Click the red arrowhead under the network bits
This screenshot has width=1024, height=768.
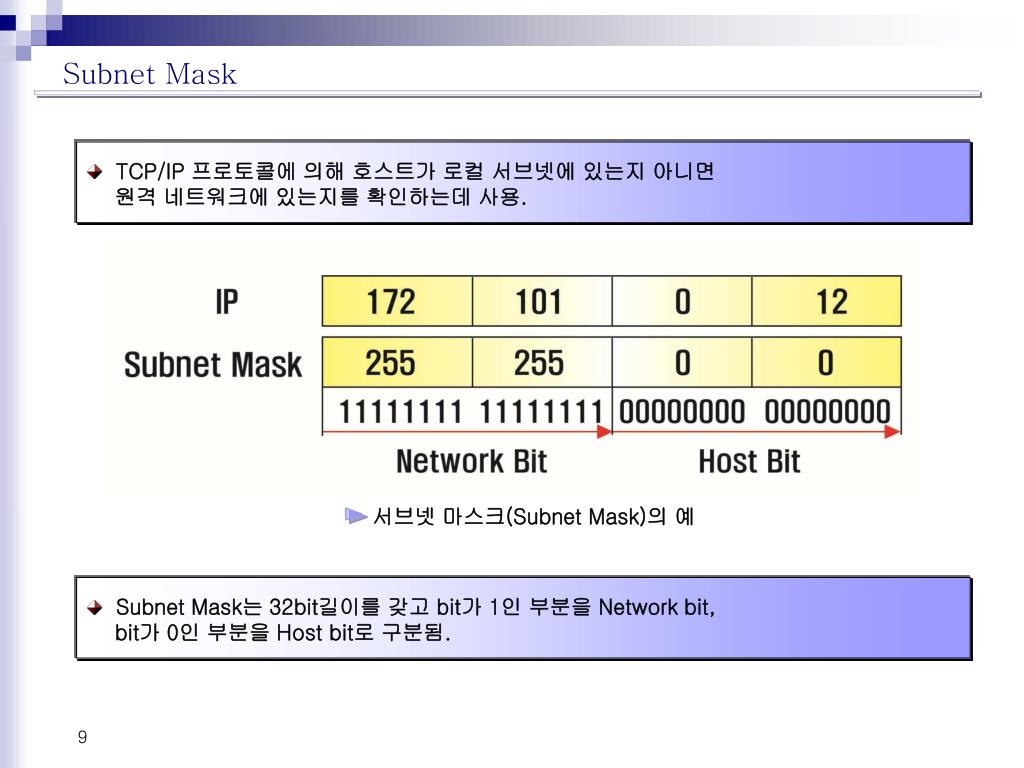(604, 432)
